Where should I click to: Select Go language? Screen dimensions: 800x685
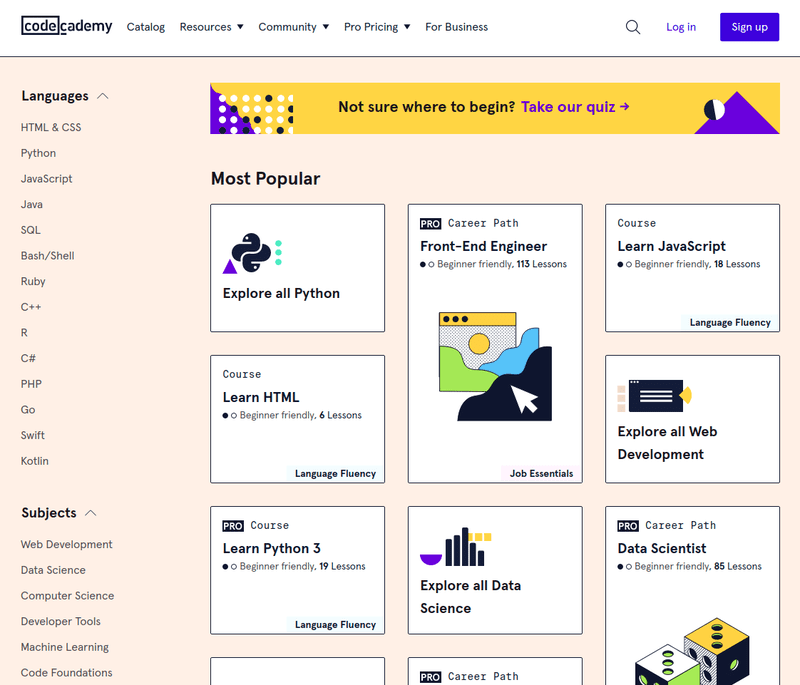(28, 410)
